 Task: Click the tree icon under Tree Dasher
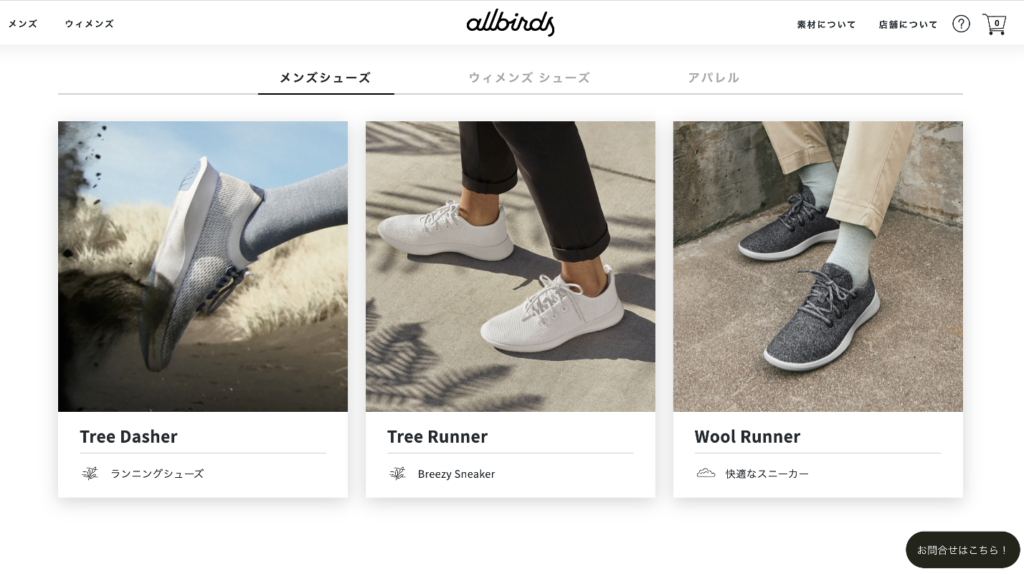point(89,473)
